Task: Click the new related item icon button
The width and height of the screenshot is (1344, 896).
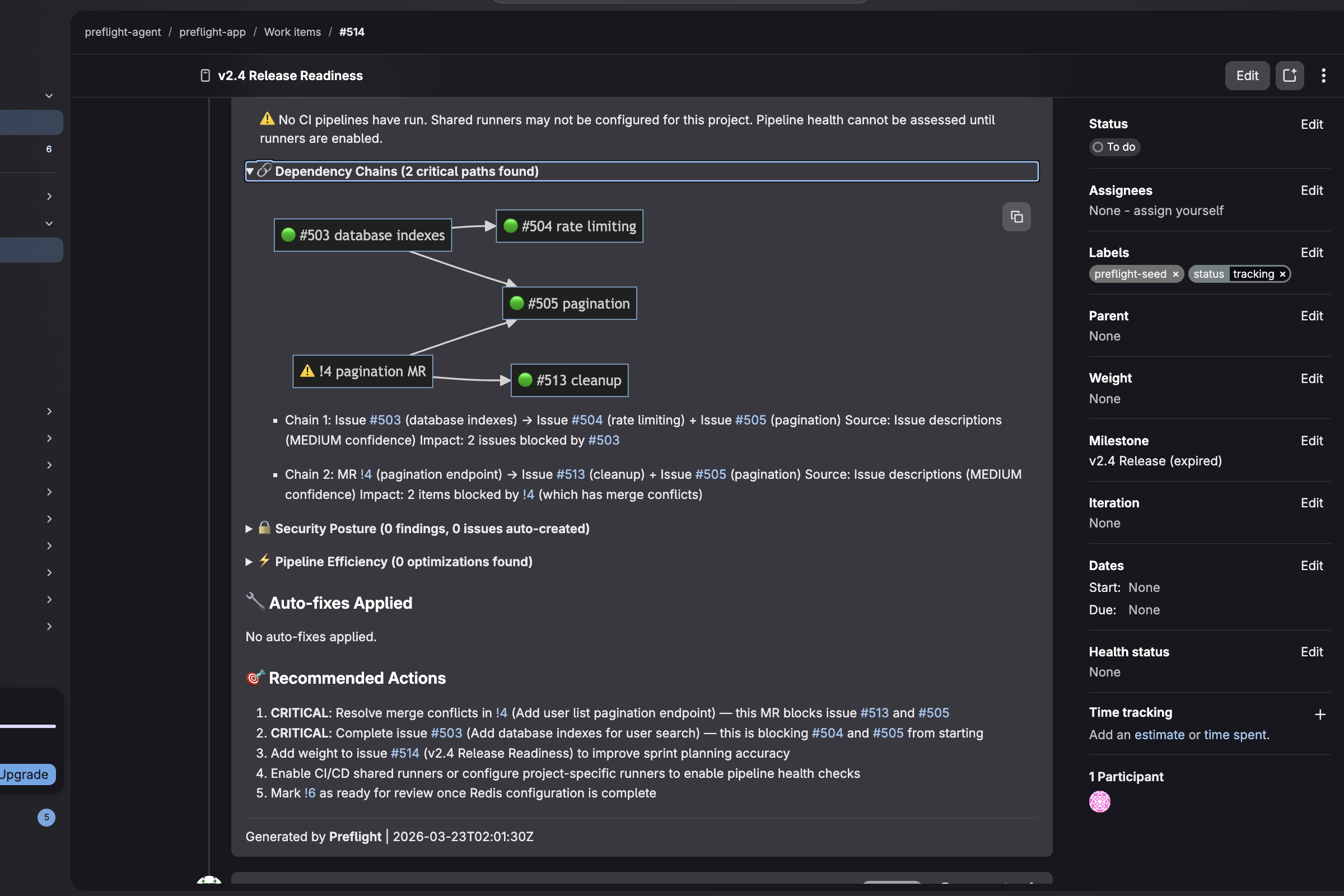Action: click(x=1289, y=76)
